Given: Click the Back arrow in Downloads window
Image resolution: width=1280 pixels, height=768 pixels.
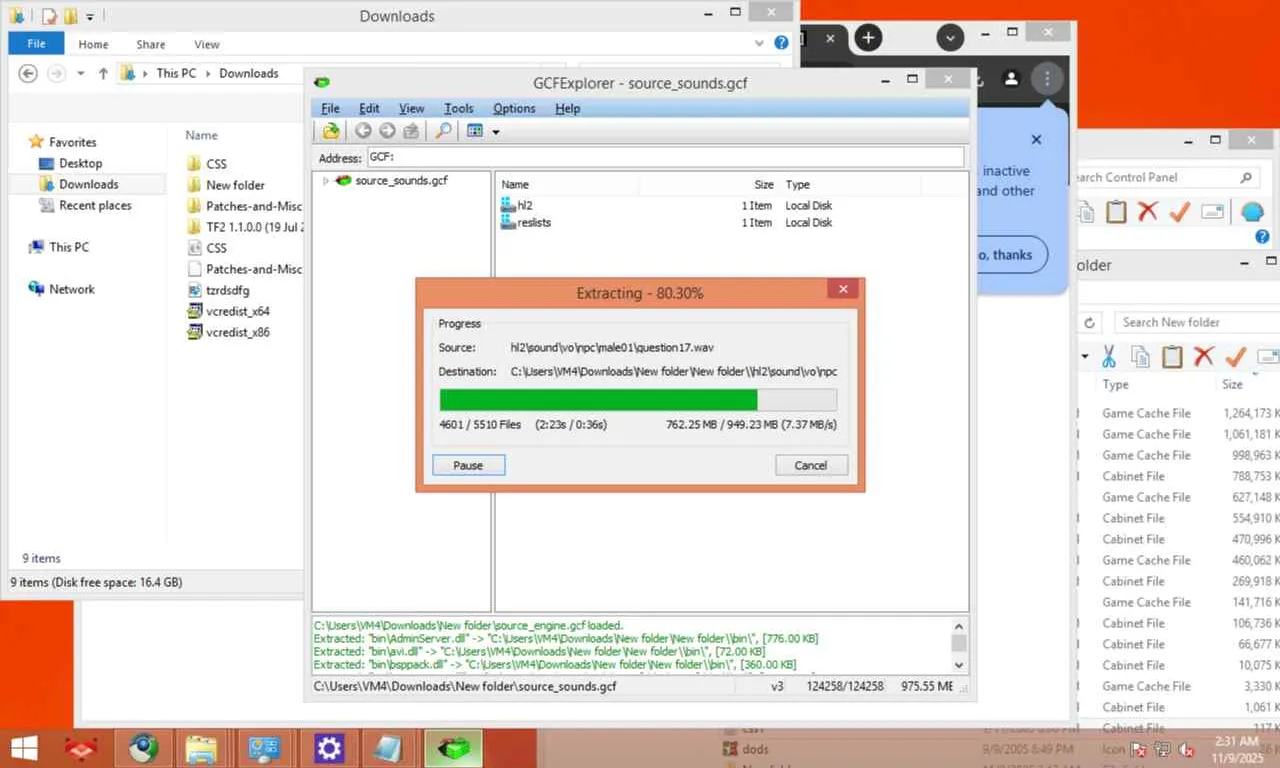Looking at the screenshot, I should [x=28, y=73].
